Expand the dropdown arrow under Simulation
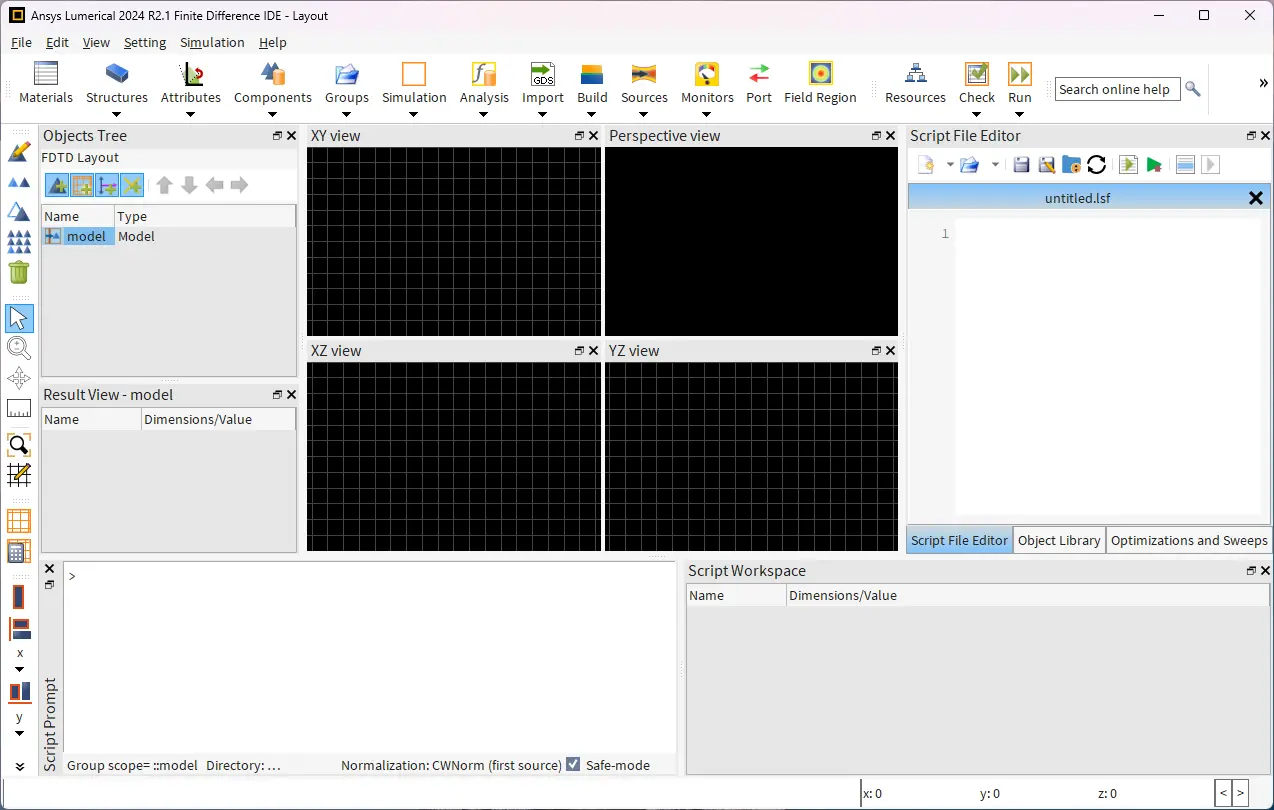 pyautogui.click(x=414, y=114)
